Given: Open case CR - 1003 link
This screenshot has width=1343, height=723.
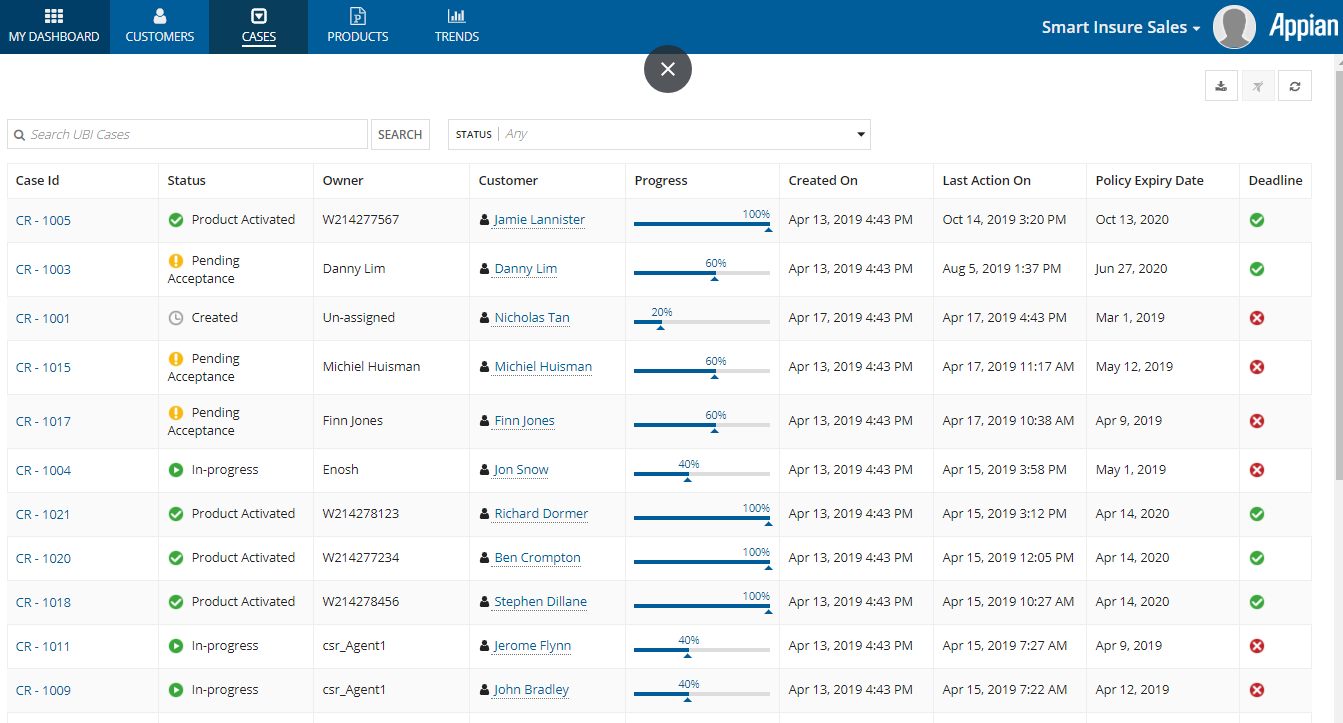Looking at the screenshot, I should click(43, 270).
